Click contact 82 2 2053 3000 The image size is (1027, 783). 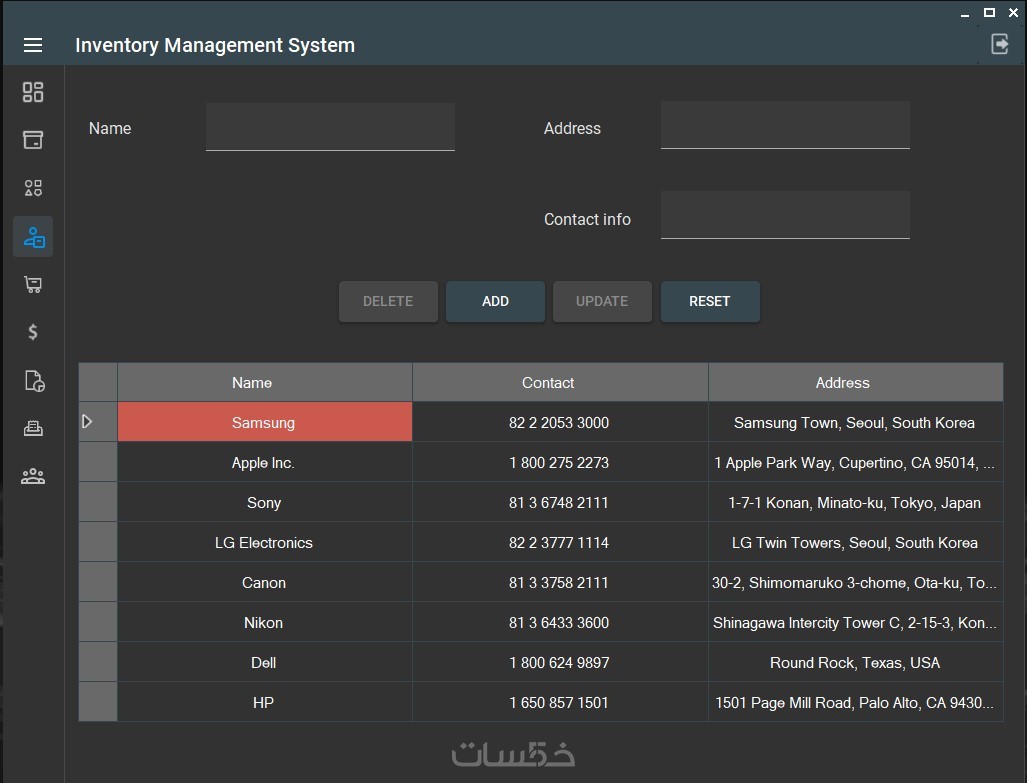pyautogui.click(x=560, y=422)
